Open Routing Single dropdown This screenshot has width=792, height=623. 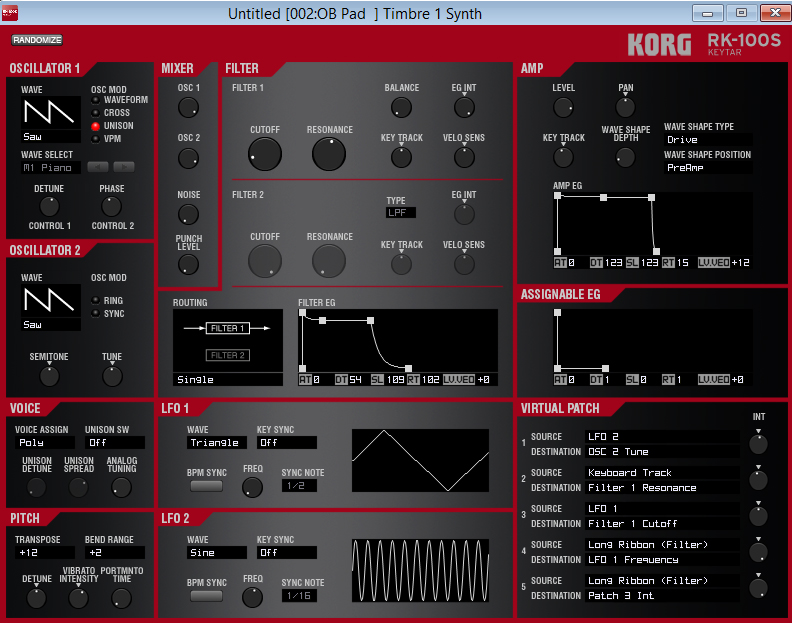[228, 379]
